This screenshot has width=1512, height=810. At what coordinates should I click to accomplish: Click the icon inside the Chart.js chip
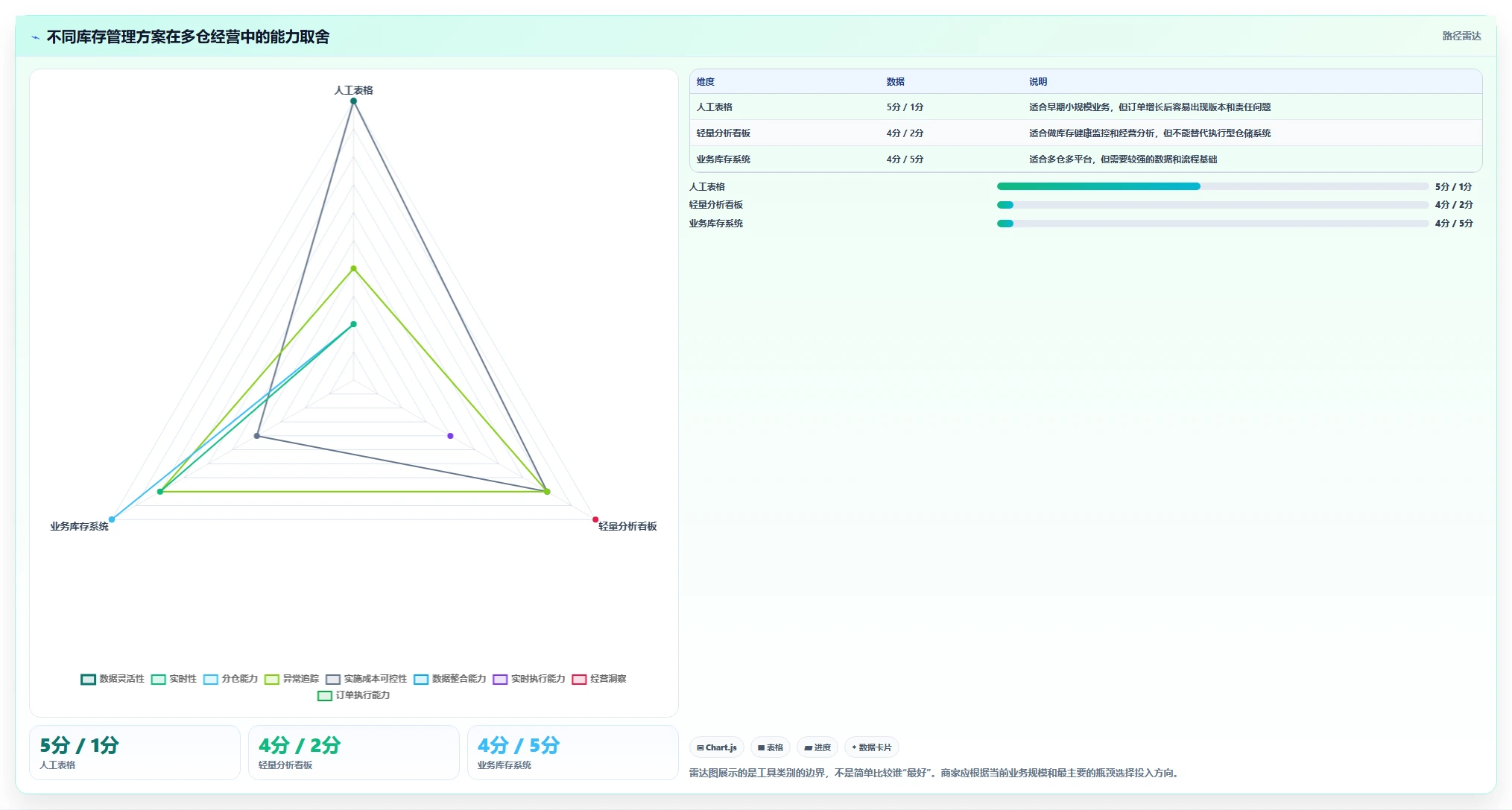click(700, 747)
